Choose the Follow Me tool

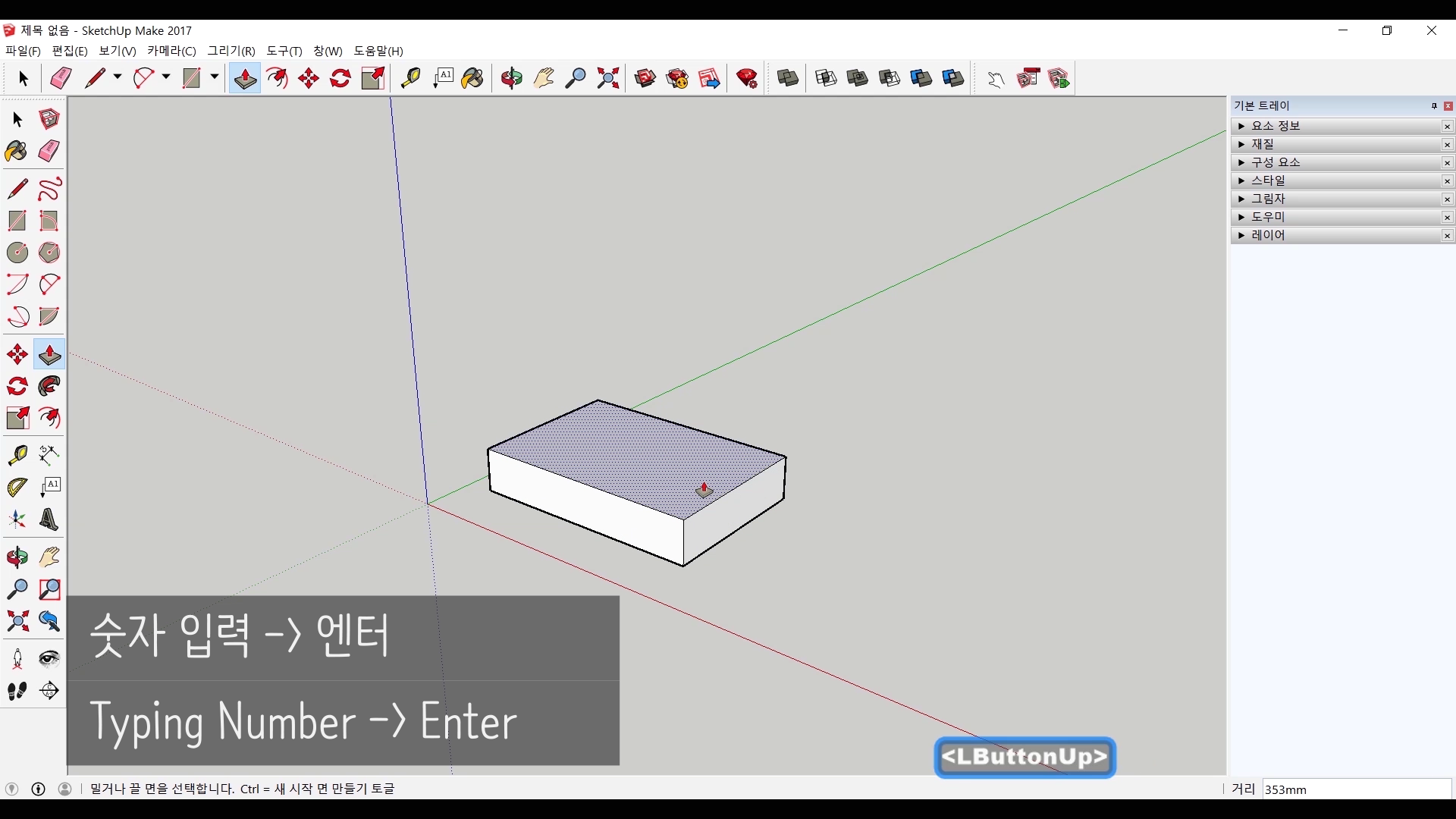[49, 386]
